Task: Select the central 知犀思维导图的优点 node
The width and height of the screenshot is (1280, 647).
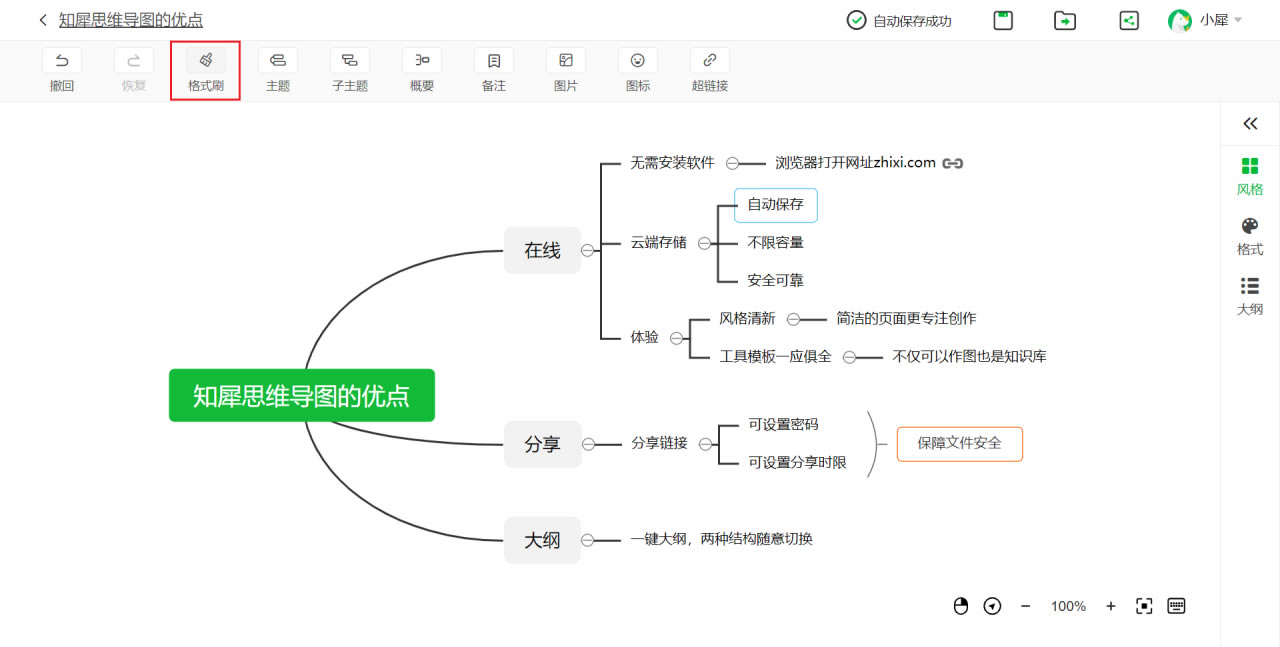Action: tap(302, 395)
